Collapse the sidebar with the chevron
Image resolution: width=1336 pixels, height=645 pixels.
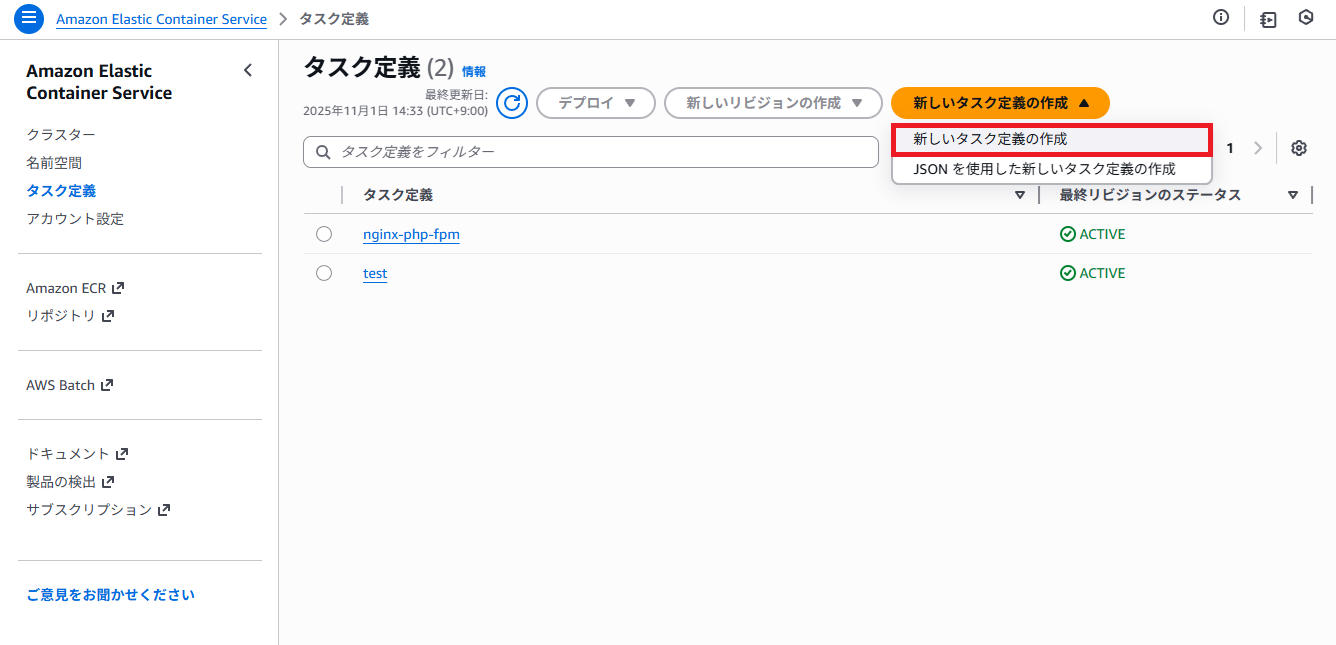pyautogui.click(x=248, y=70)
